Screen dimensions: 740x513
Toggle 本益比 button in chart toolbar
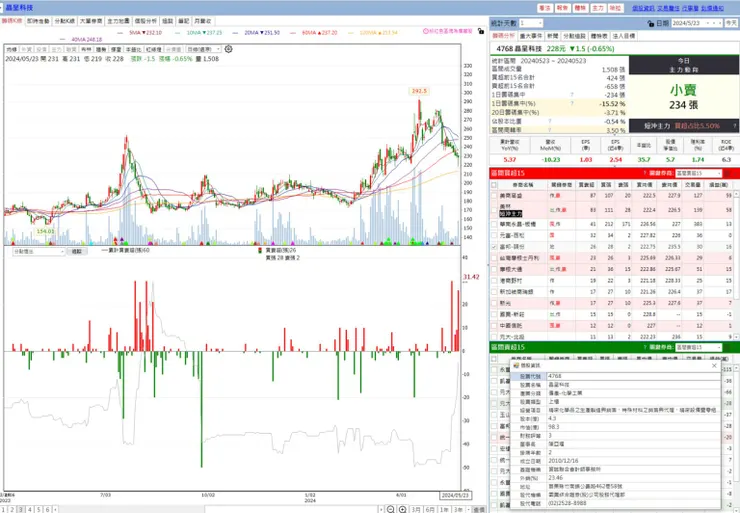(x=134, y=49)
